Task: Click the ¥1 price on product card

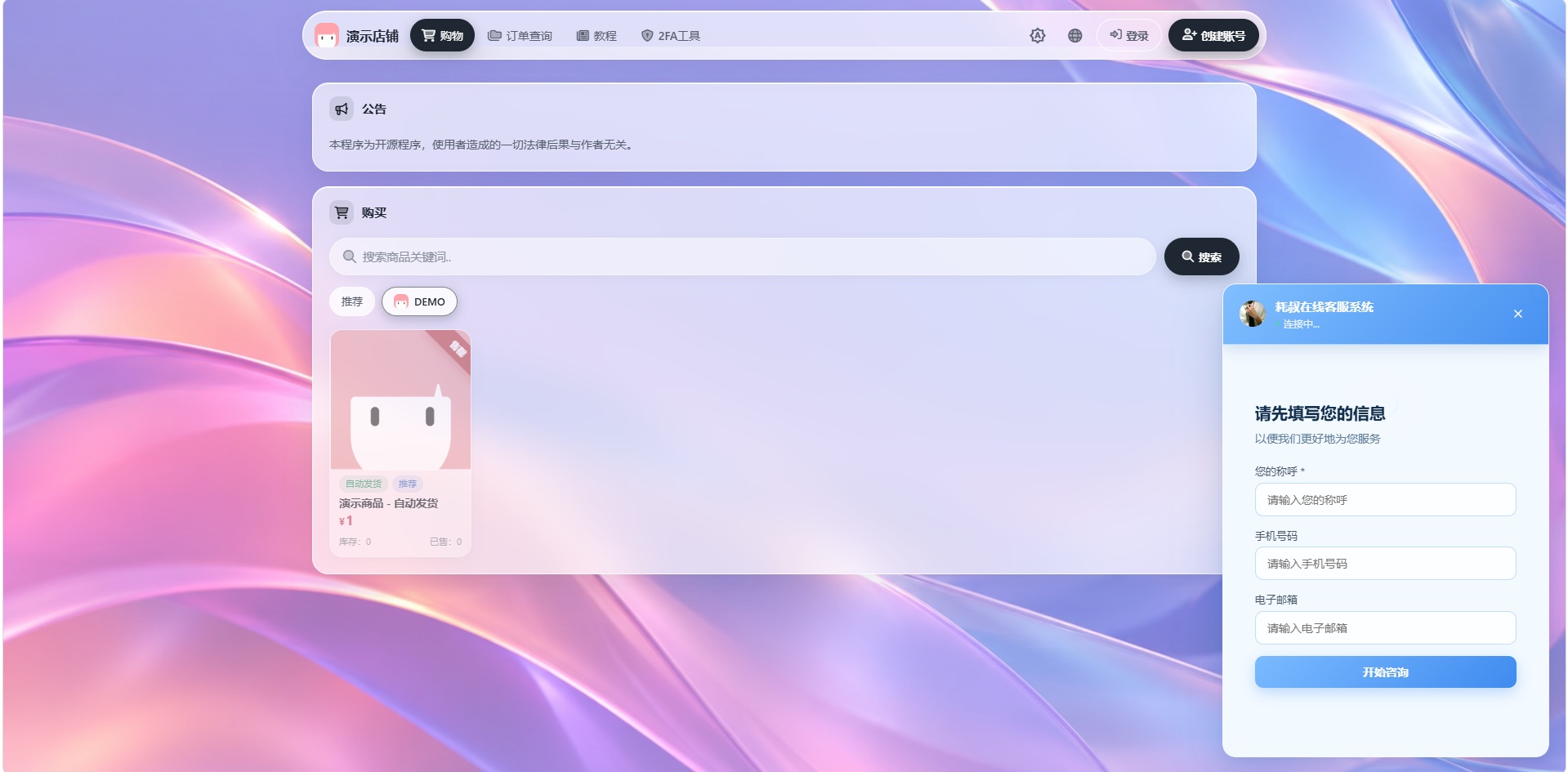Action: coord(346,521)
